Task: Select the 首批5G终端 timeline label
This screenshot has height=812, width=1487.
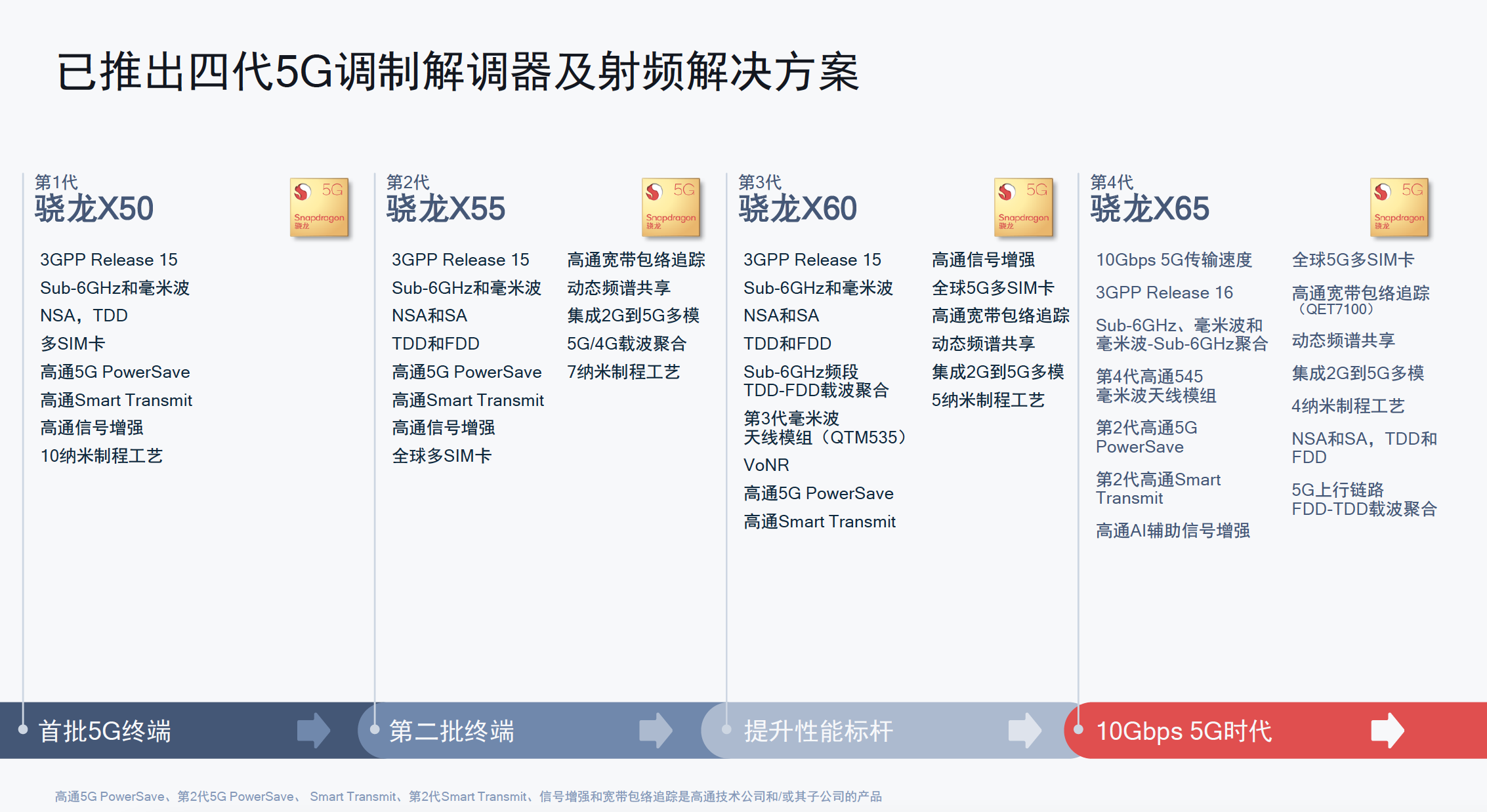Action: click(105, 731)
